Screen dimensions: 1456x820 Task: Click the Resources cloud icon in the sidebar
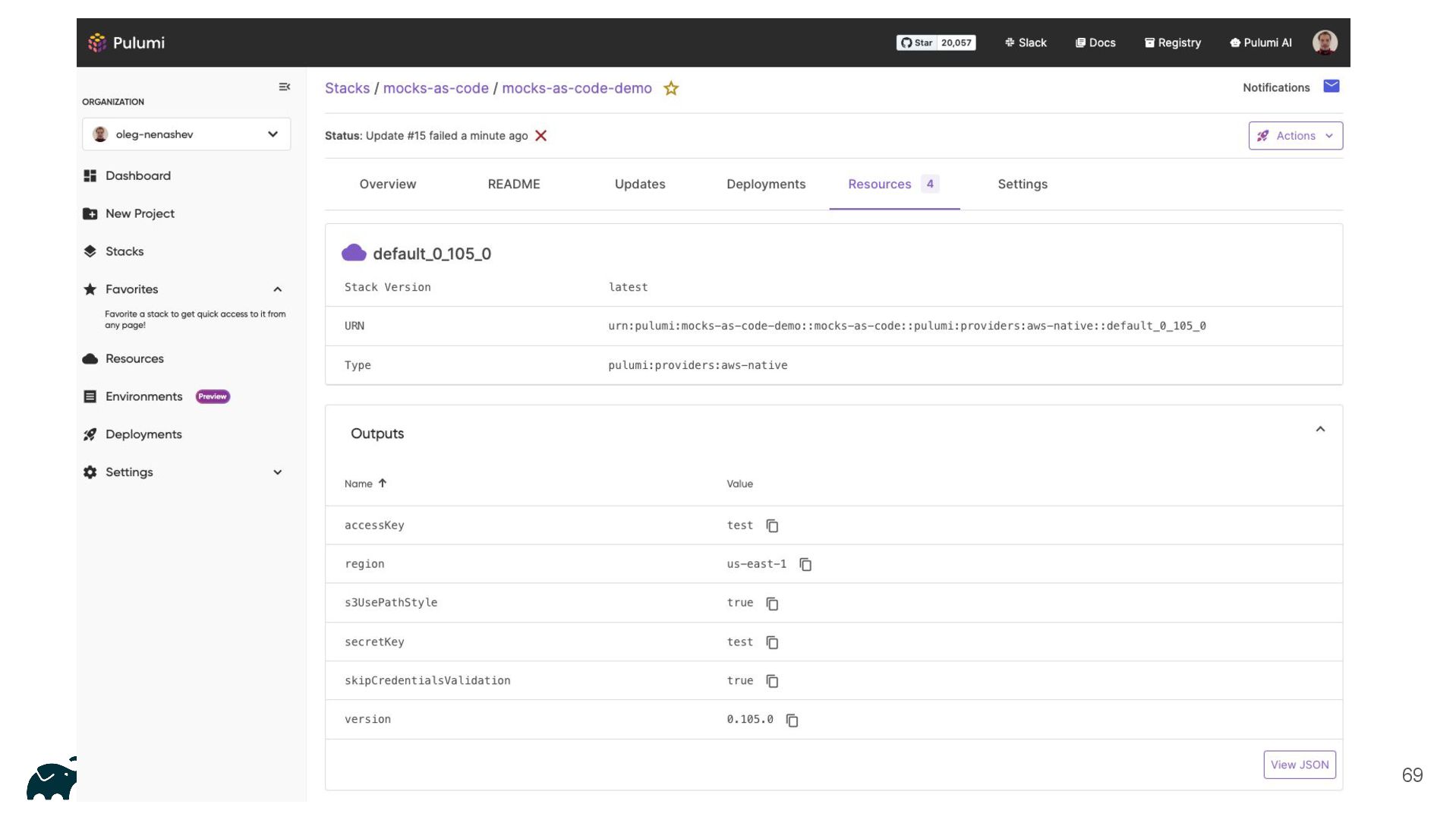(x=90, y=358)
